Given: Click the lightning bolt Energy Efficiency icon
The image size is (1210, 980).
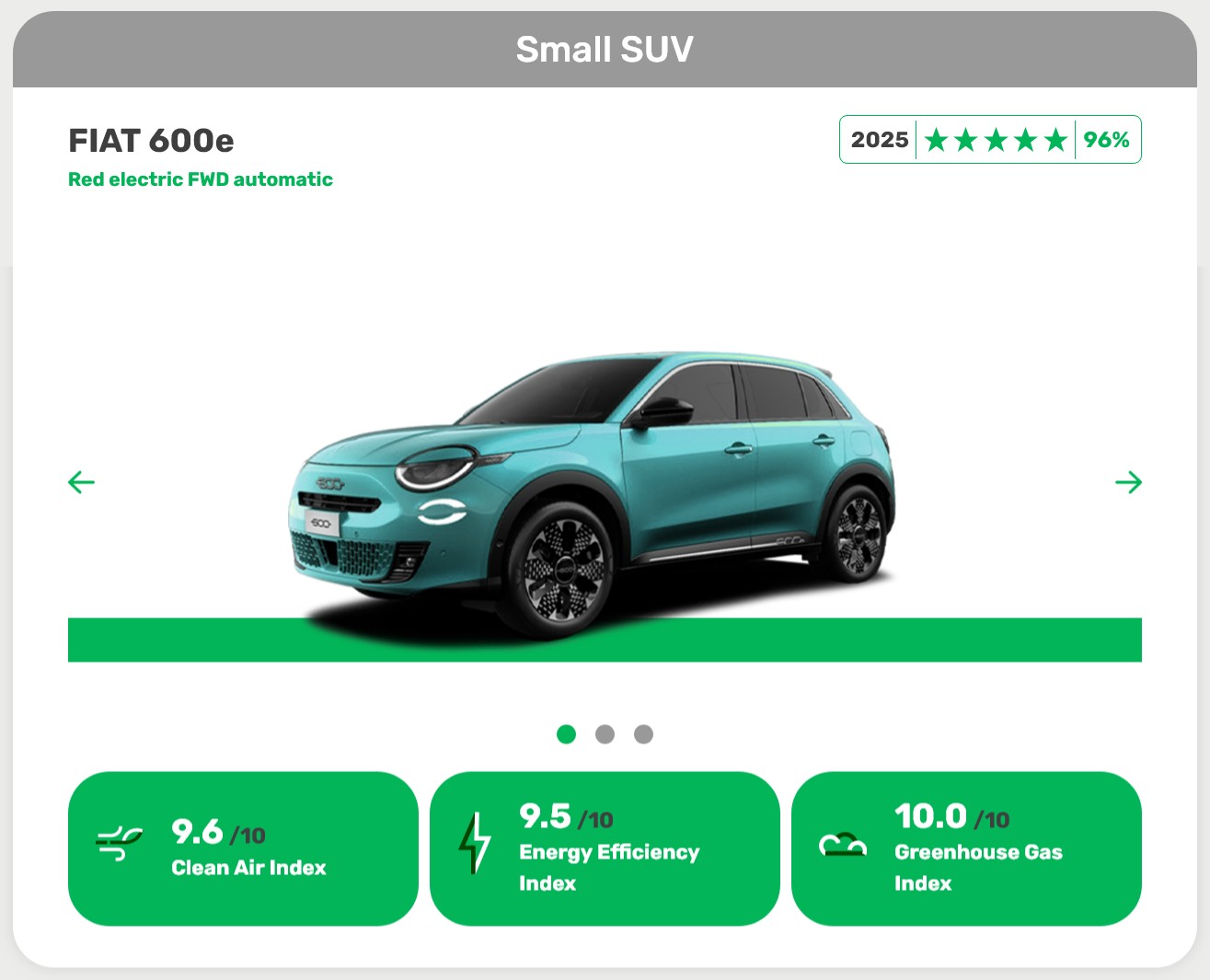Looking at the screenshot, I should (475, 843).
